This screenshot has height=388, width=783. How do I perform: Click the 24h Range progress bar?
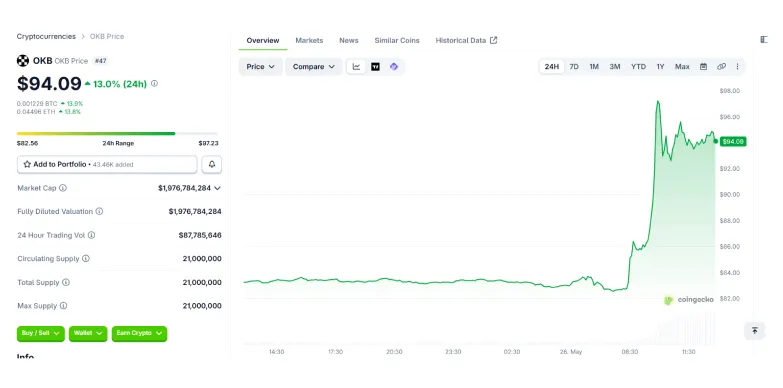point(117,133)
